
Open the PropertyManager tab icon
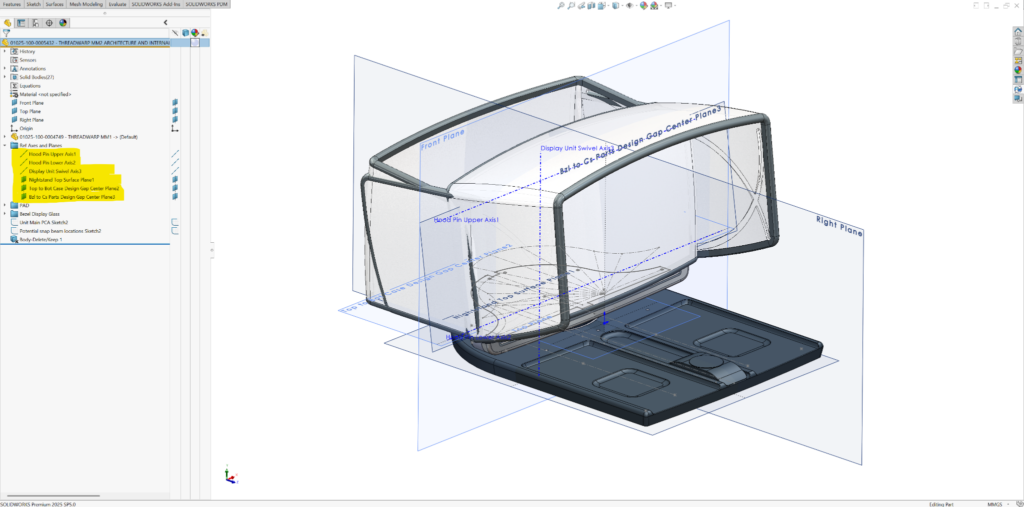click(x=21, y=23)
